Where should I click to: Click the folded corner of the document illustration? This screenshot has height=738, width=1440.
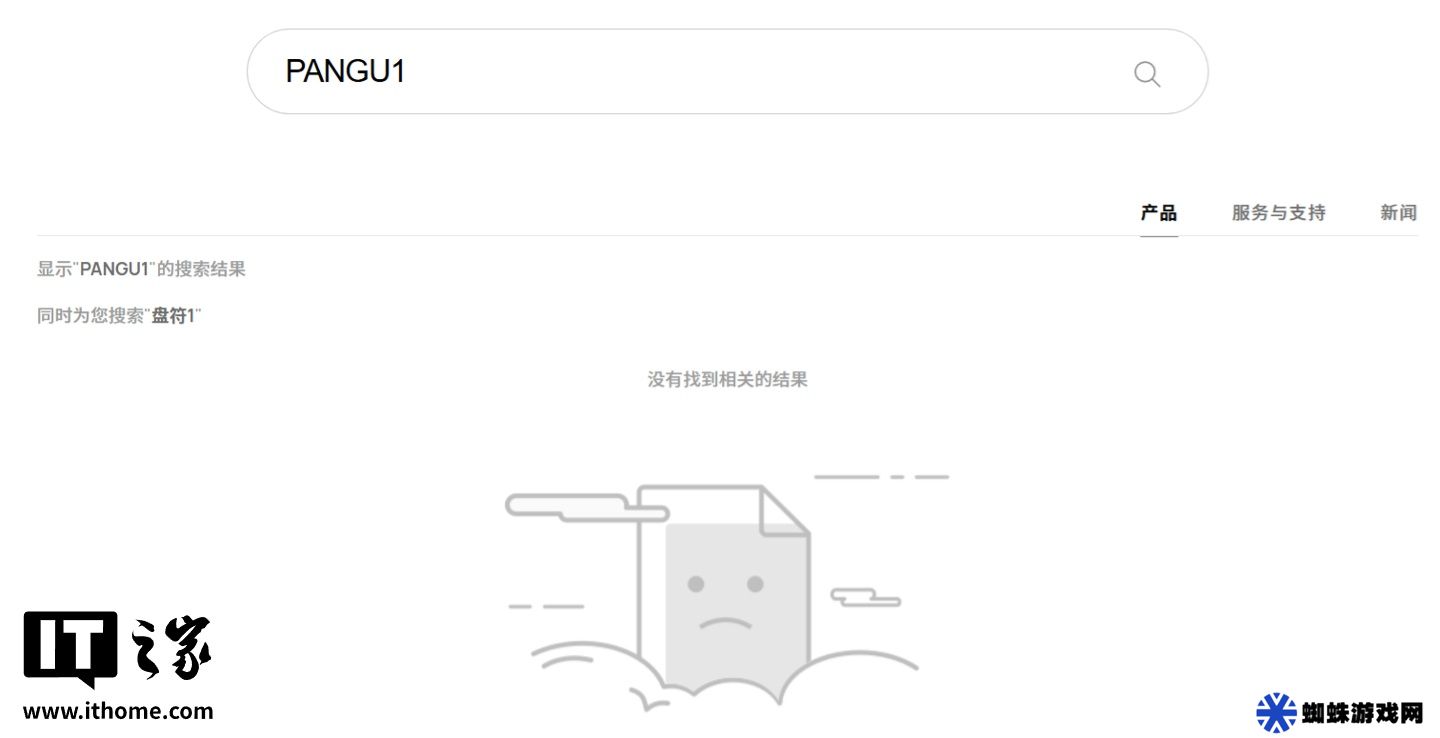[x=785, y=510]
